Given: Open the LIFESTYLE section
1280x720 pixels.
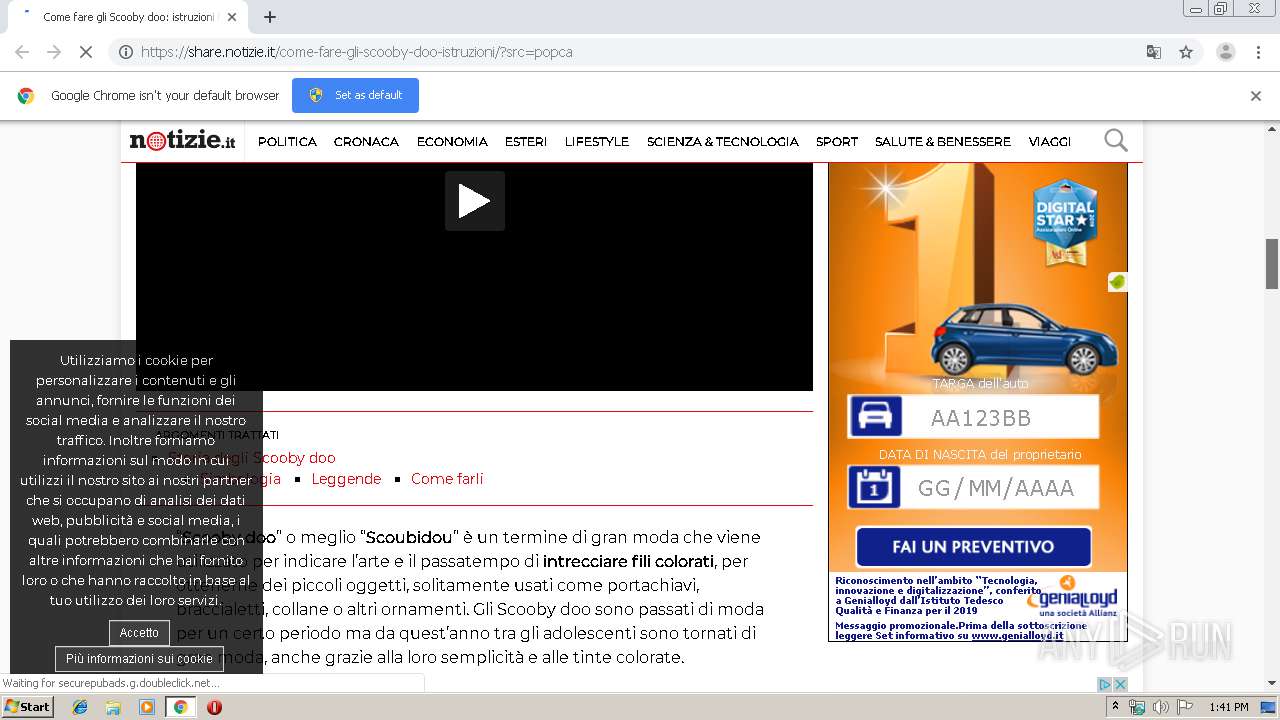Looking at the screenshot, I should pos(597,142).
